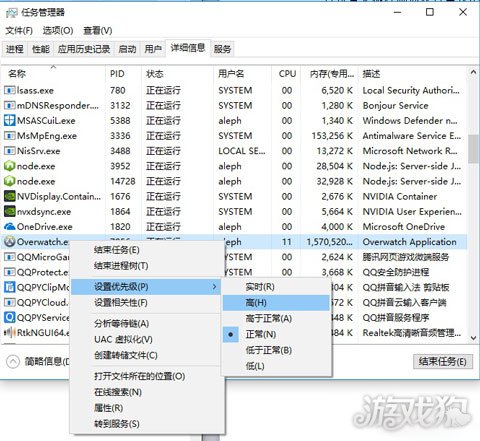
Task: Open the 文件(F) menu
Action: 19,31
